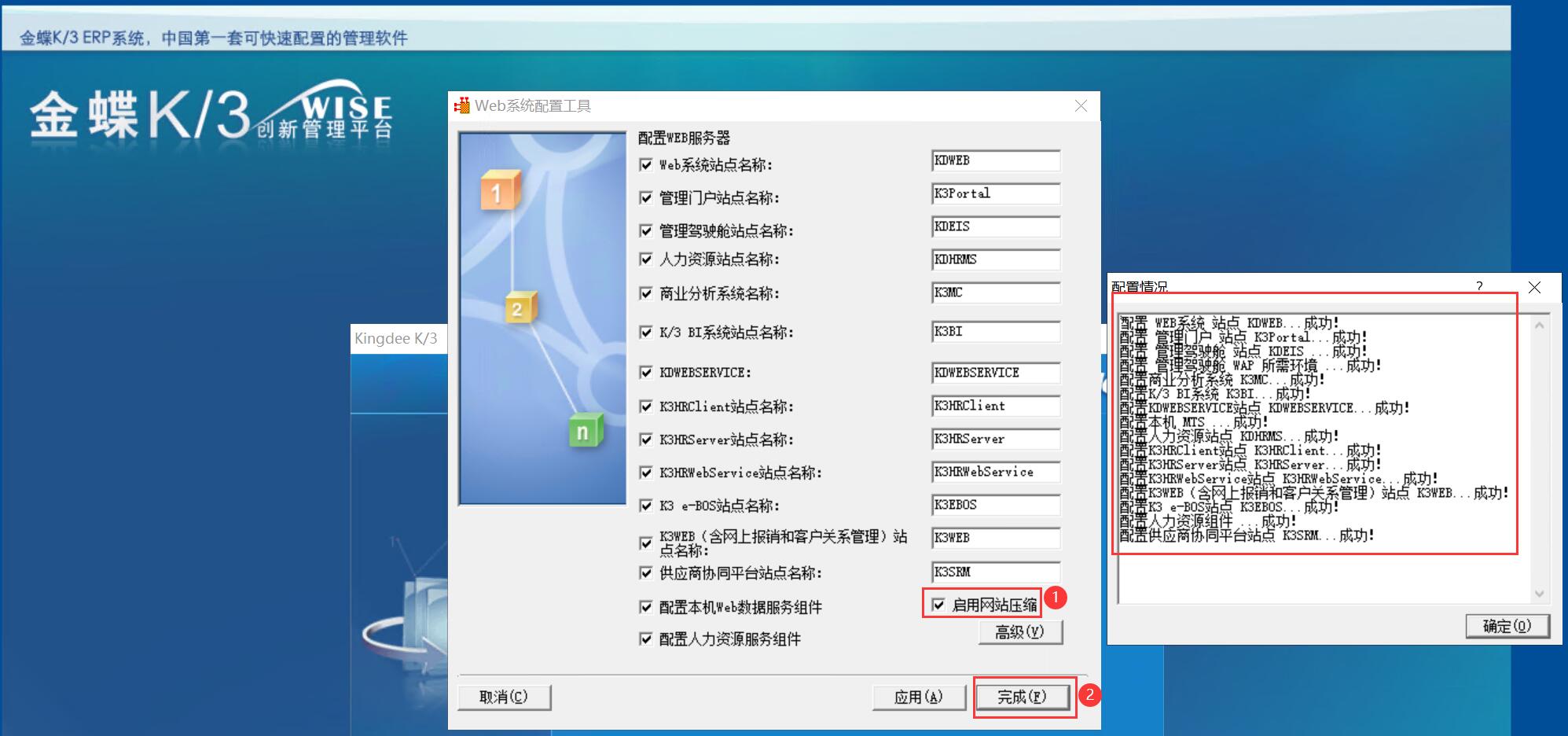The height and width of the screenshot is (736, 1568).
Task: Click the K3HRWebService name field
Action: (x=996, y=472)
